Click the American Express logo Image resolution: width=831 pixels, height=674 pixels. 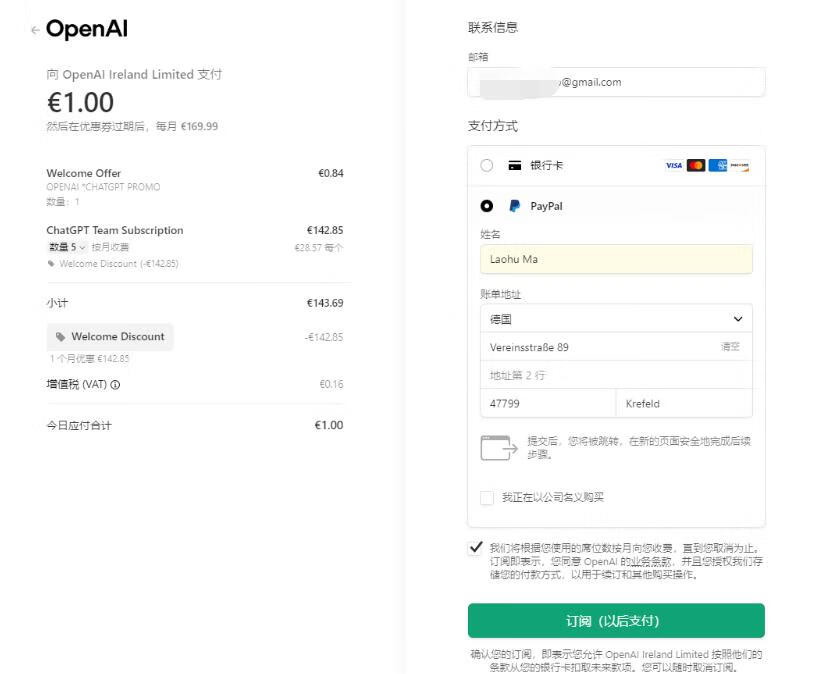click(x=718, y=165)
